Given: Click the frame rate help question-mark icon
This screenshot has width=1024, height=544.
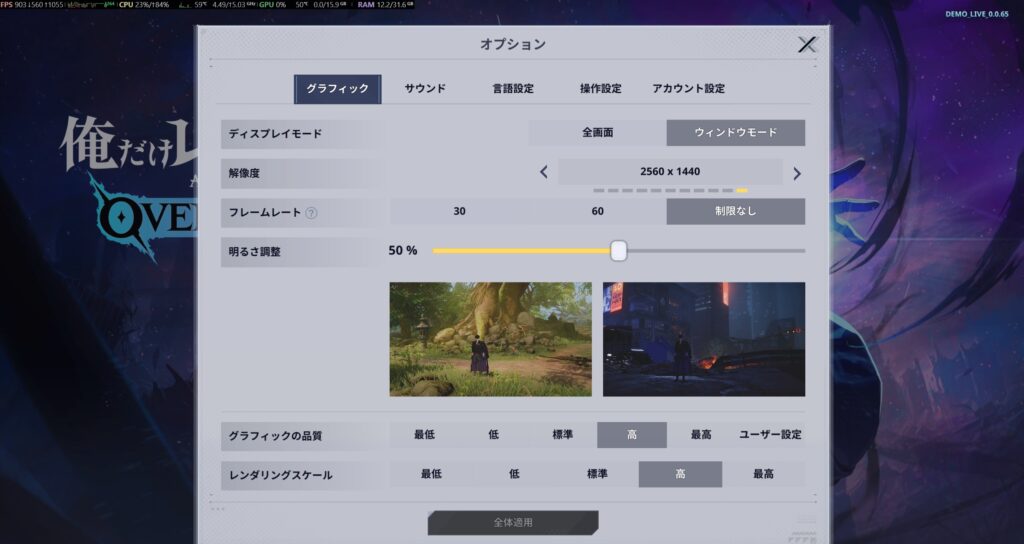Looking at the screenshot, I should [x=311, y=213].
